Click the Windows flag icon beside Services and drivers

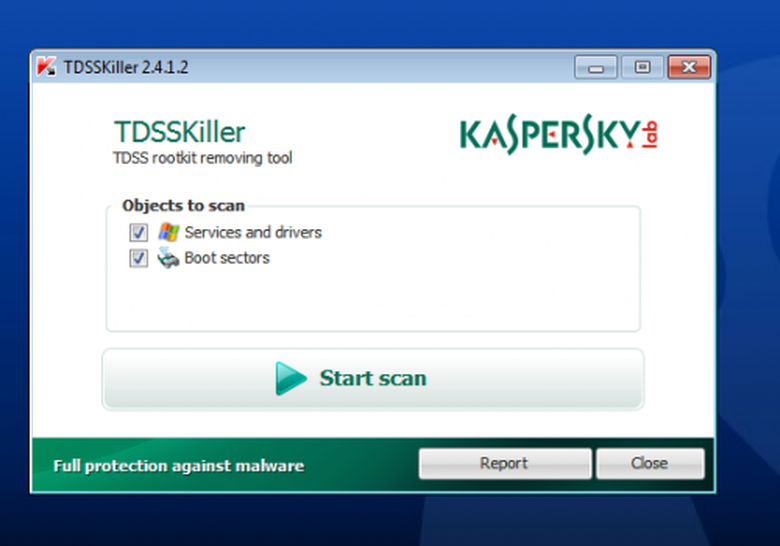click(167, 232)
